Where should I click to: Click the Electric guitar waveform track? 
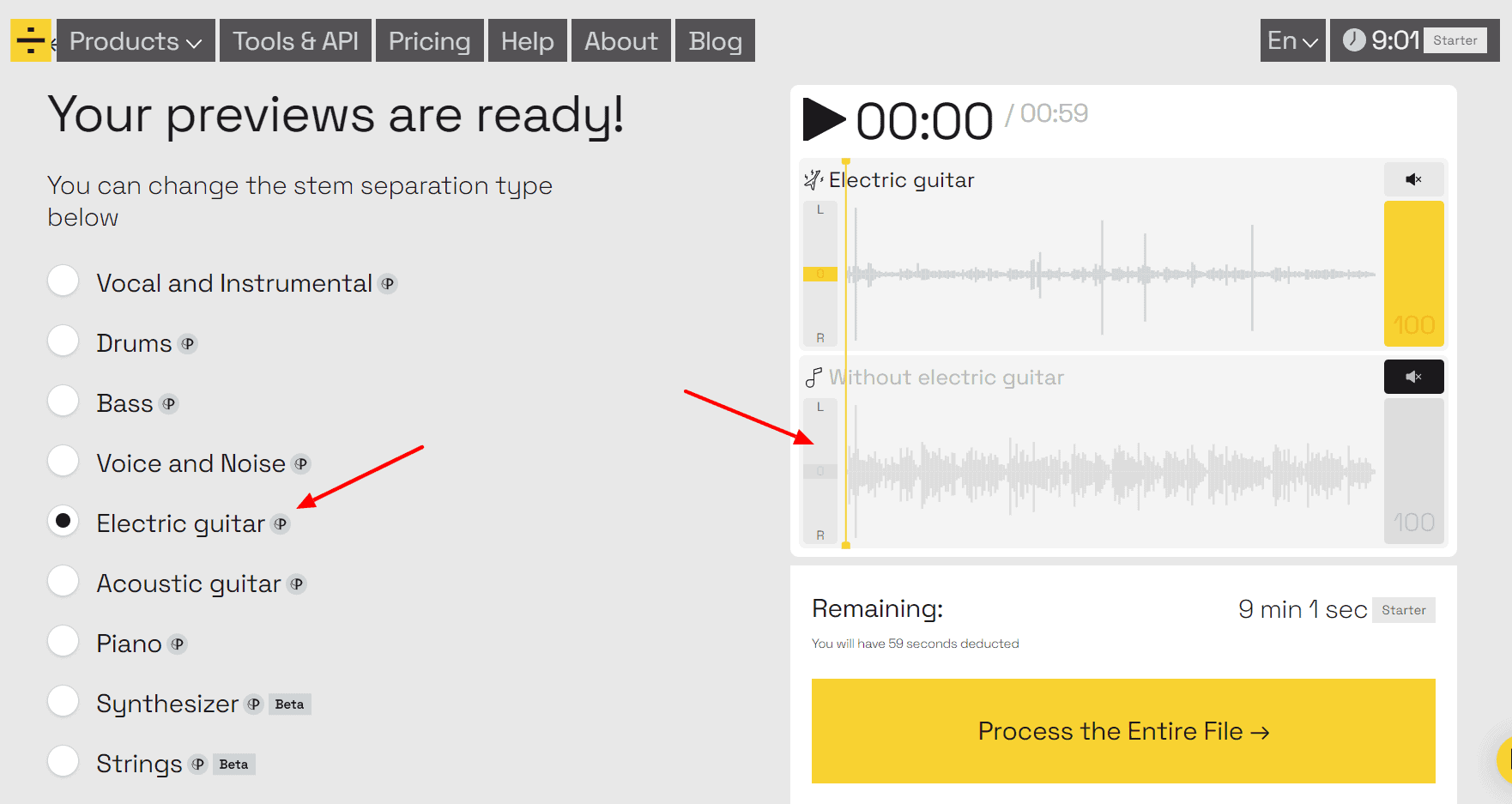coord(1111,275)
